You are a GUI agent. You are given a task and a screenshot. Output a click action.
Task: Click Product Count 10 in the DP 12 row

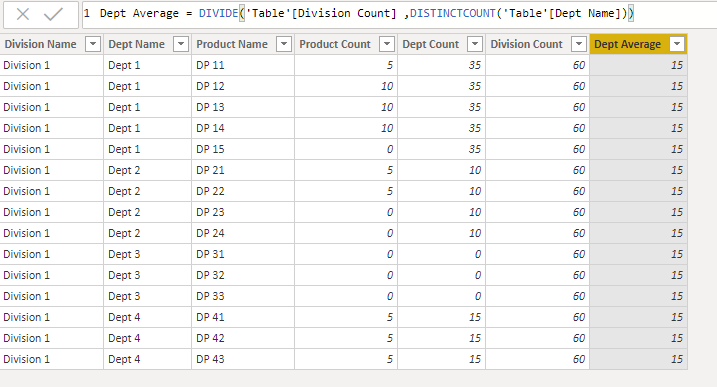346,86
